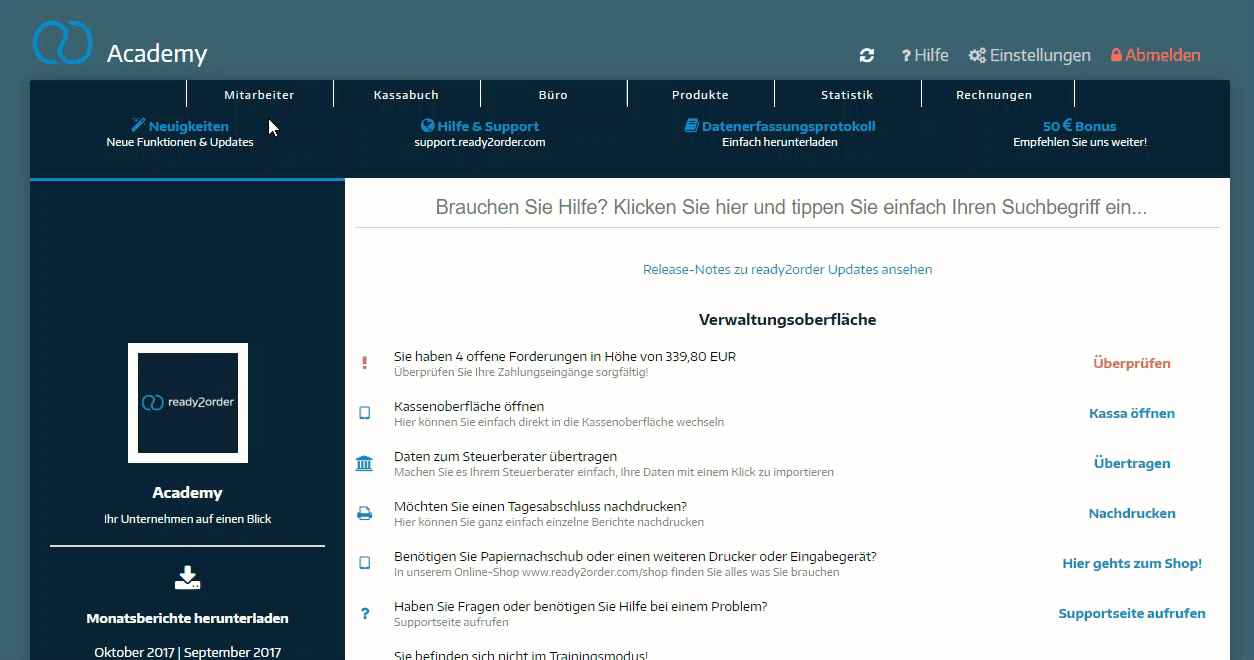Click the Verwaltungsoberfläche heading

tap(787, 320)
